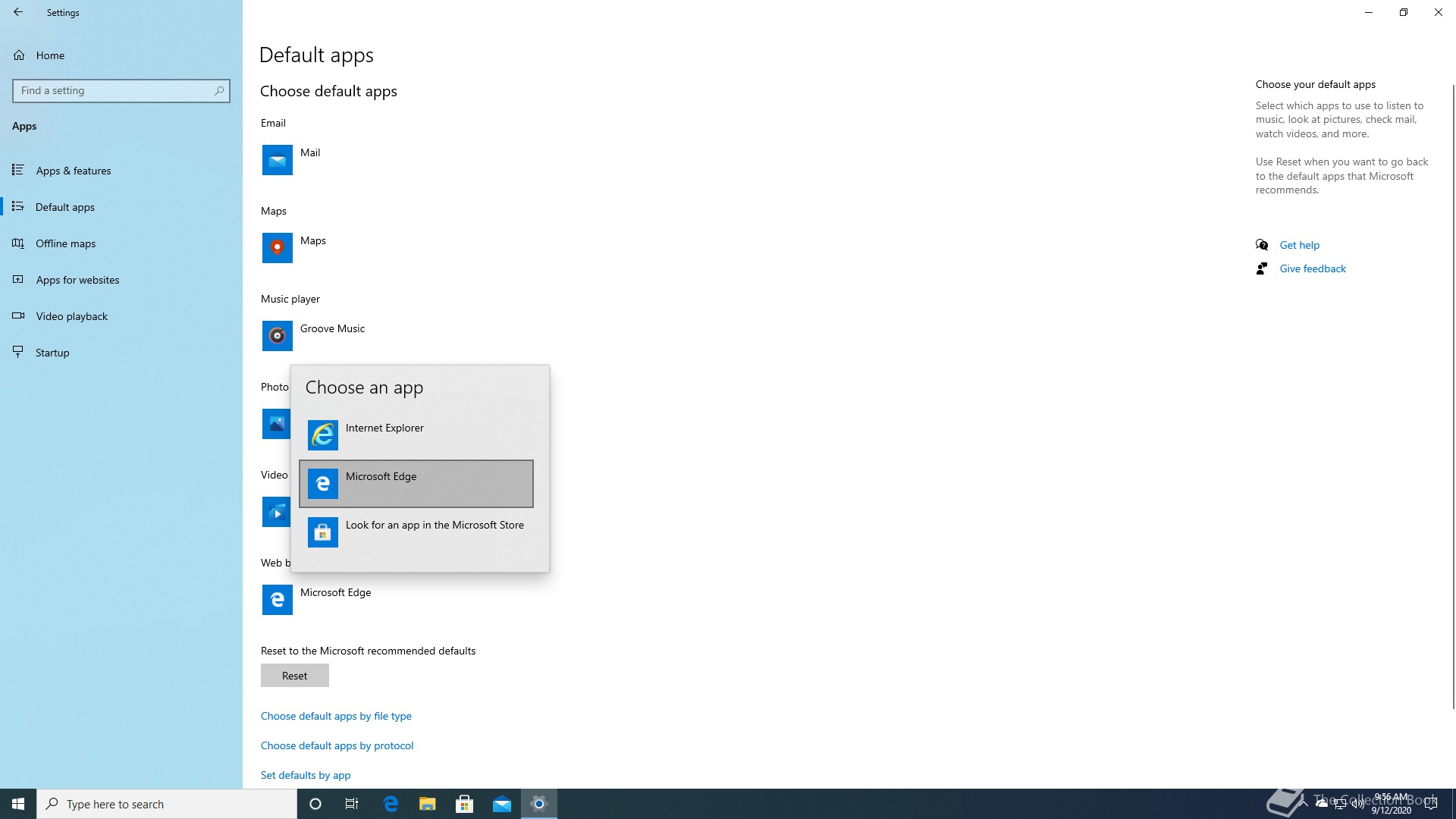Viewport: 1456px width, 819px height.
Task: Click the Groove Music label
Action: pos(332,328)
